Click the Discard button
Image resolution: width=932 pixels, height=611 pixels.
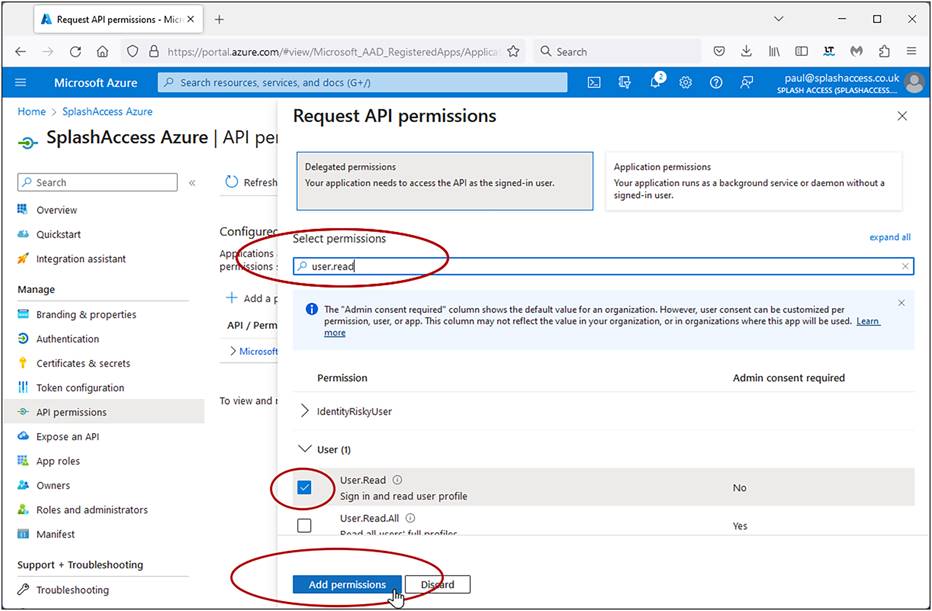pyautogui.click(x=437, y=584)
